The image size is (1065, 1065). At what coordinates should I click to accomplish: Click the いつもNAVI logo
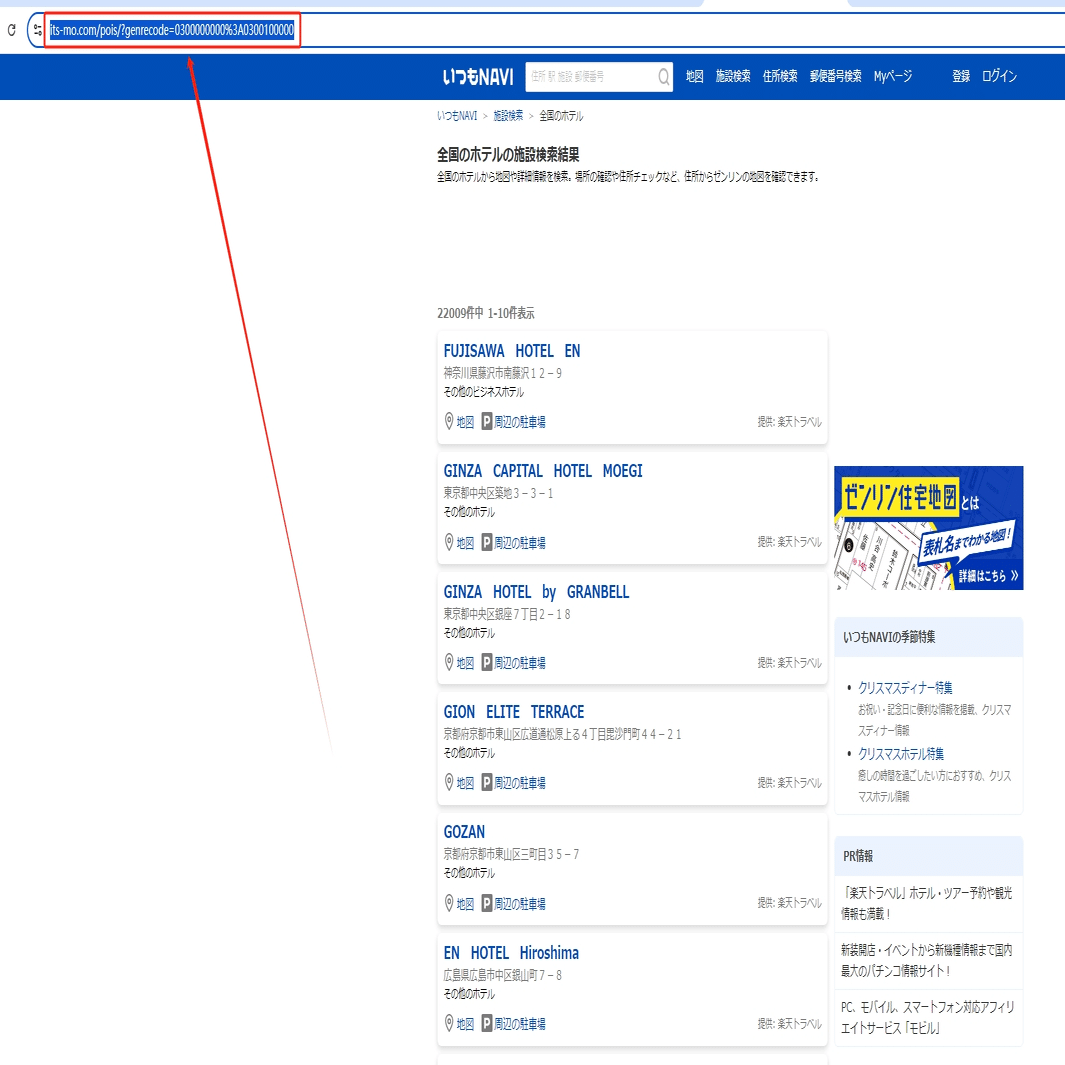478,77
